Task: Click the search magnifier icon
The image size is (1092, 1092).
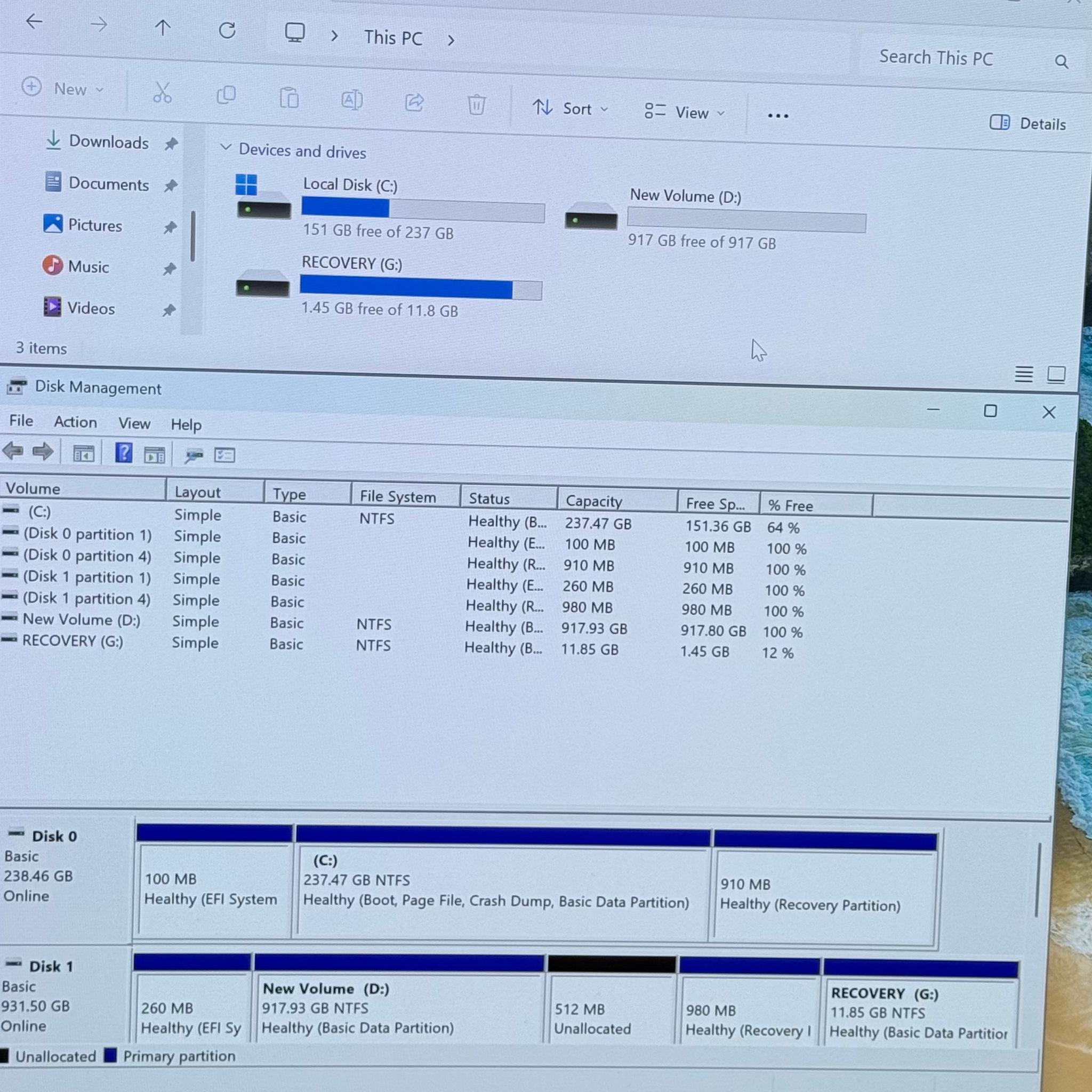Action: point(1062,62)
